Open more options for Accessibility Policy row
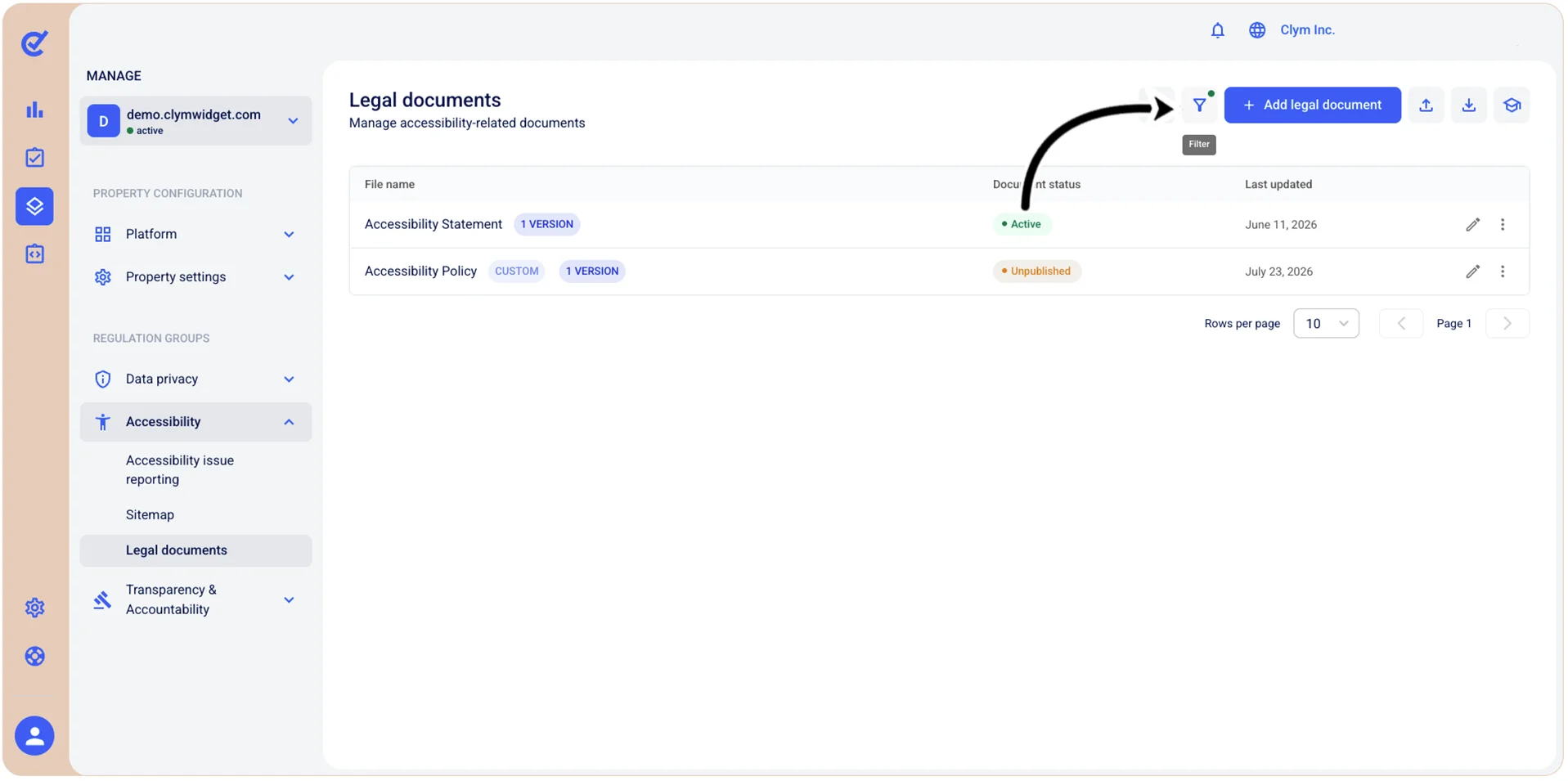This screenshot has height=781, width=1568. pos(1503,272)
